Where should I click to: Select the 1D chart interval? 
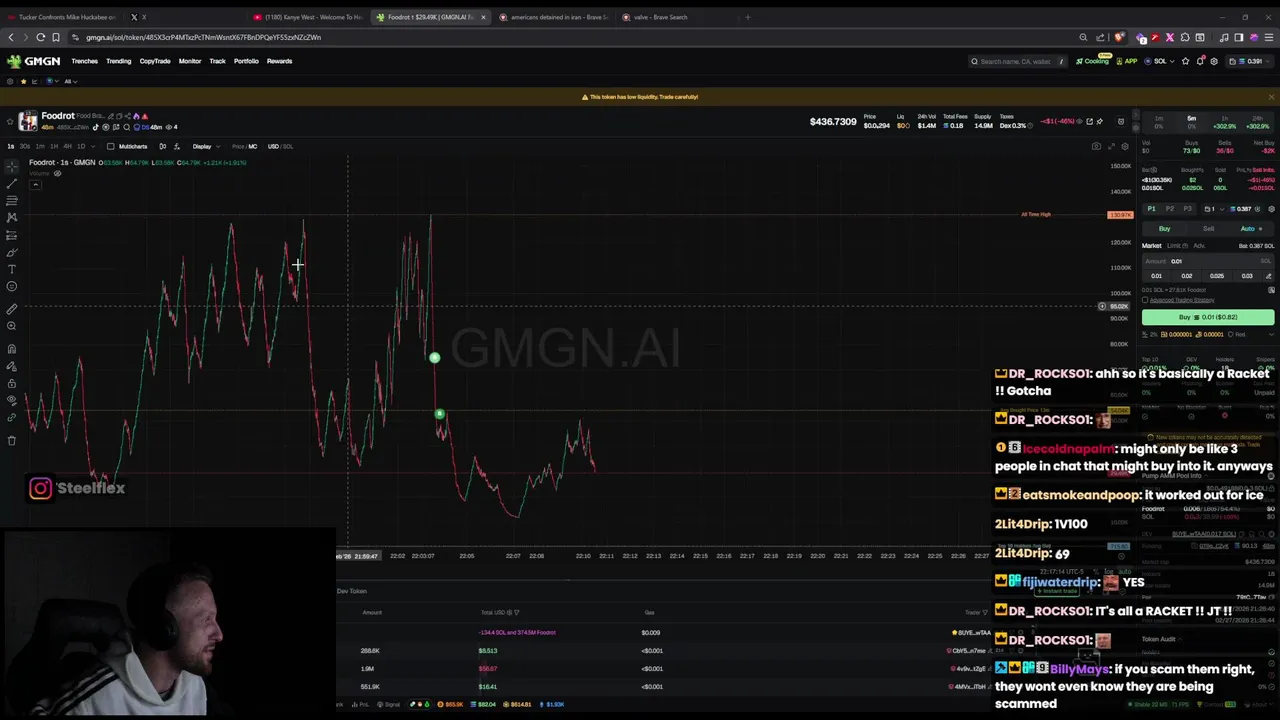[81, 147]
